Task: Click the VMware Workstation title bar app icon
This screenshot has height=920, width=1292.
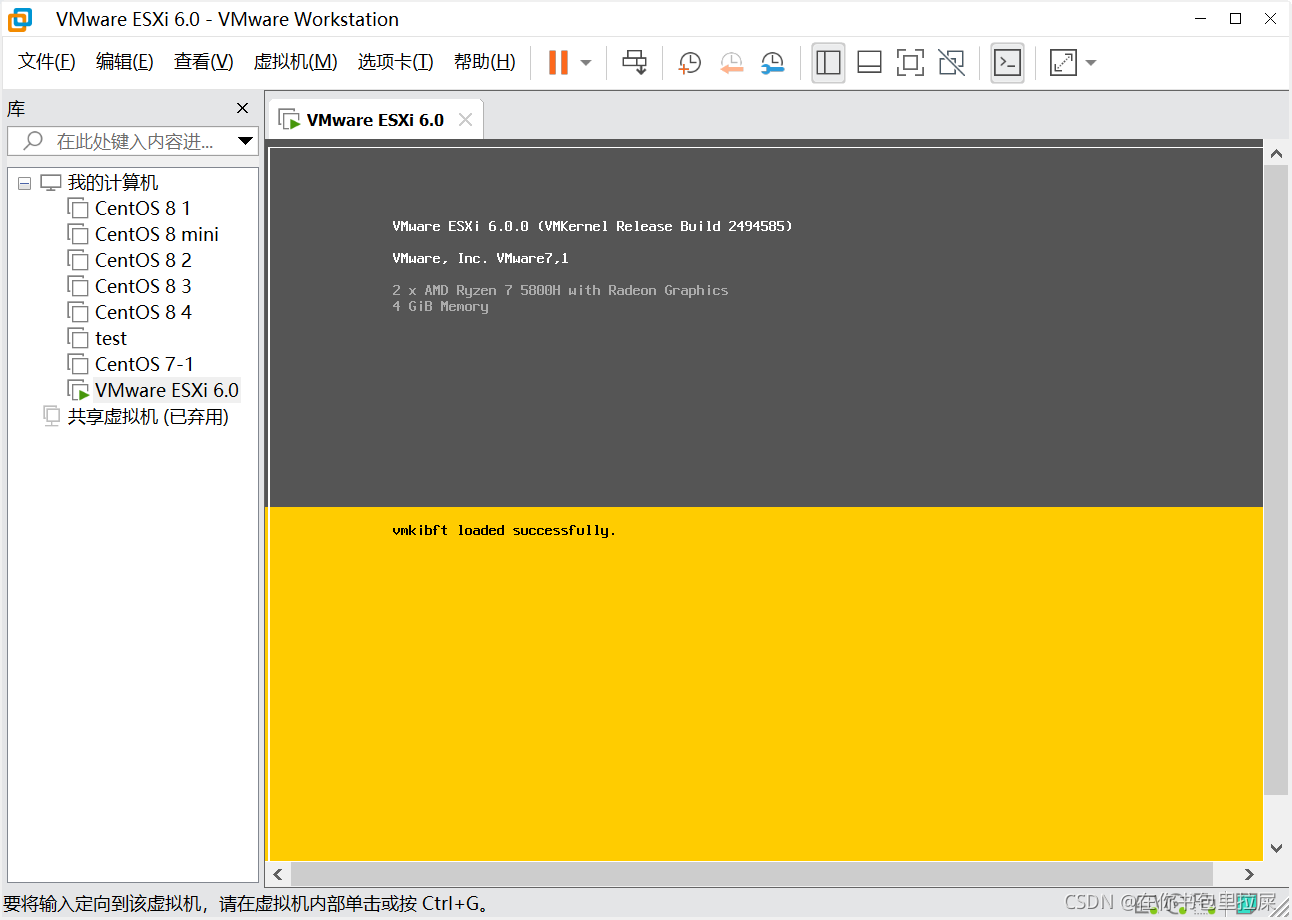Action: coord(20,19)
